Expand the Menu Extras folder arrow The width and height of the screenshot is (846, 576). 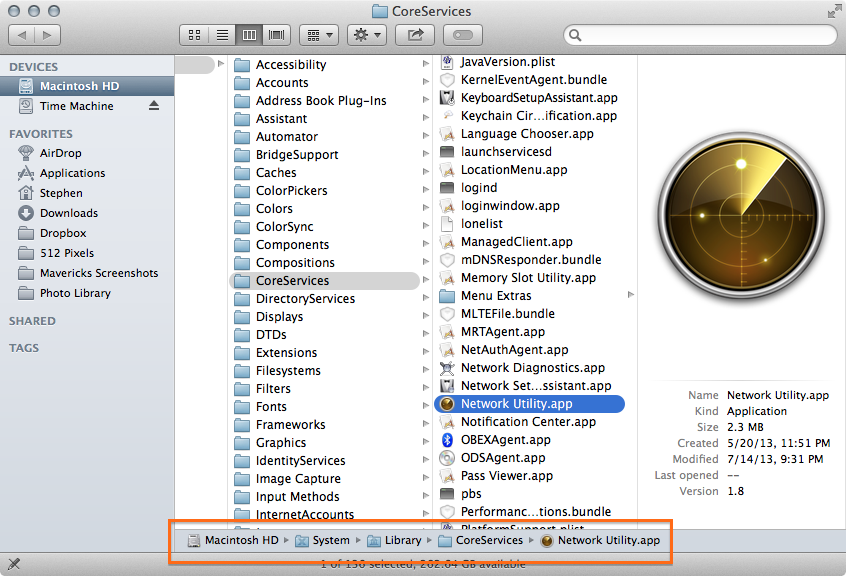pos(630,294)
